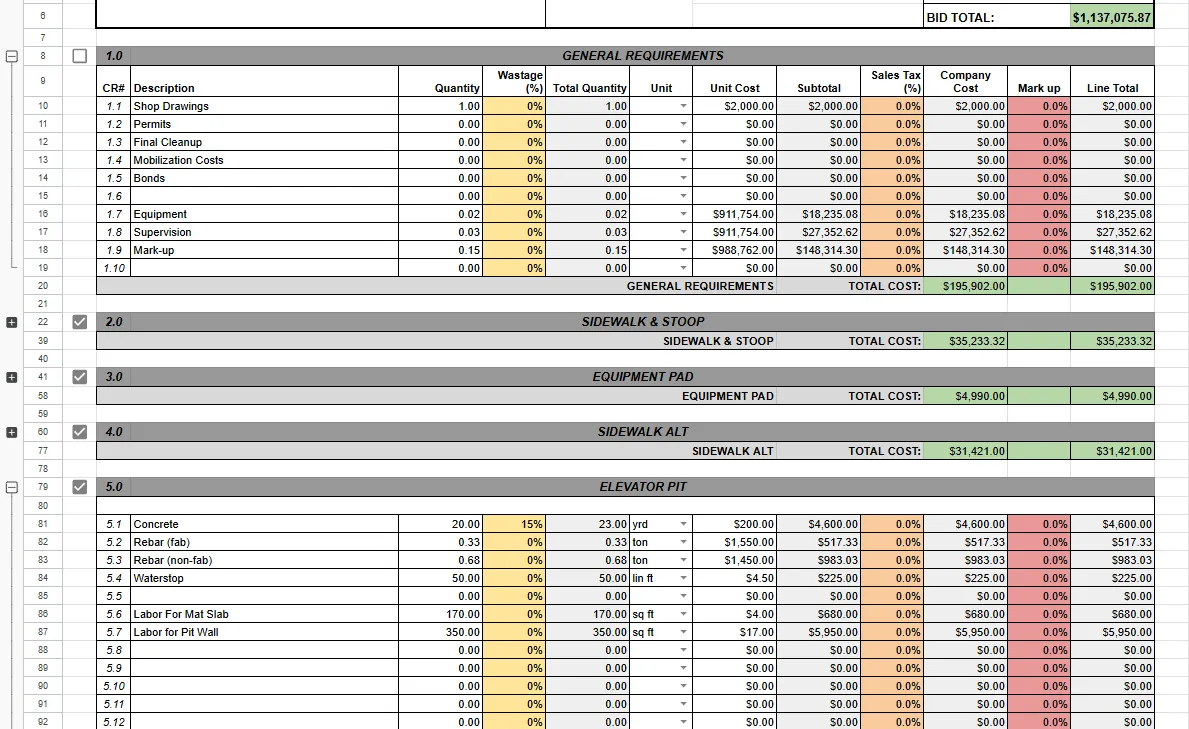Uncheck the SIDEWALK & STOOP section checkbox

click(x=79, y=323)
